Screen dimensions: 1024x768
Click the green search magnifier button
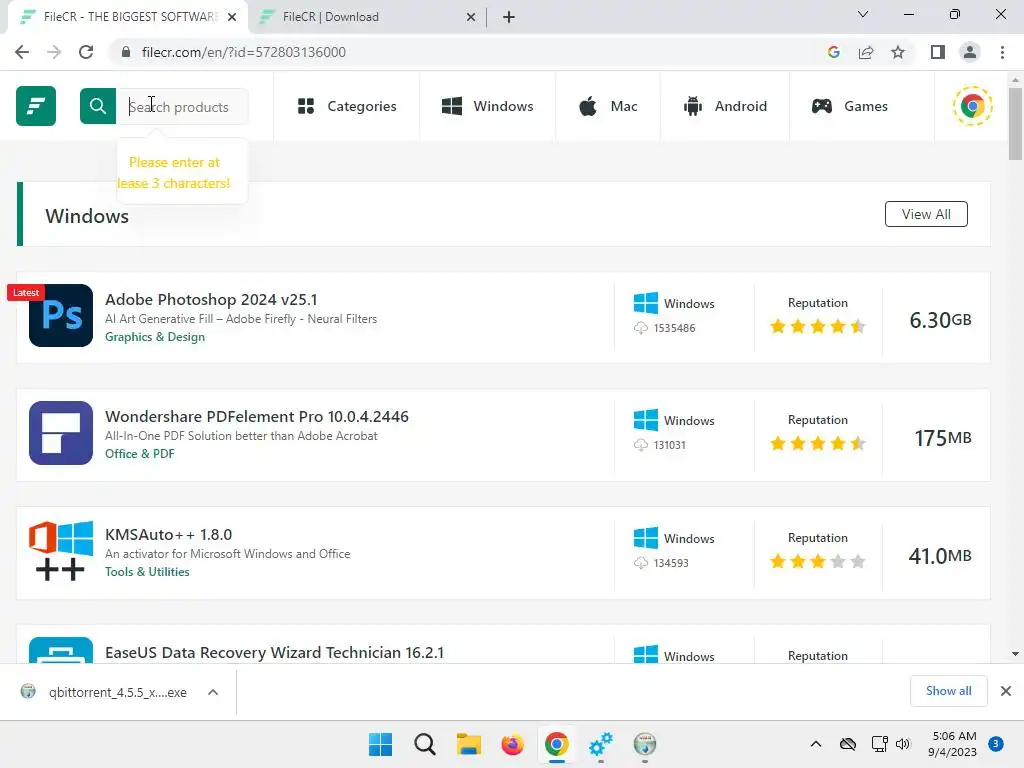(x=98, y=106)
